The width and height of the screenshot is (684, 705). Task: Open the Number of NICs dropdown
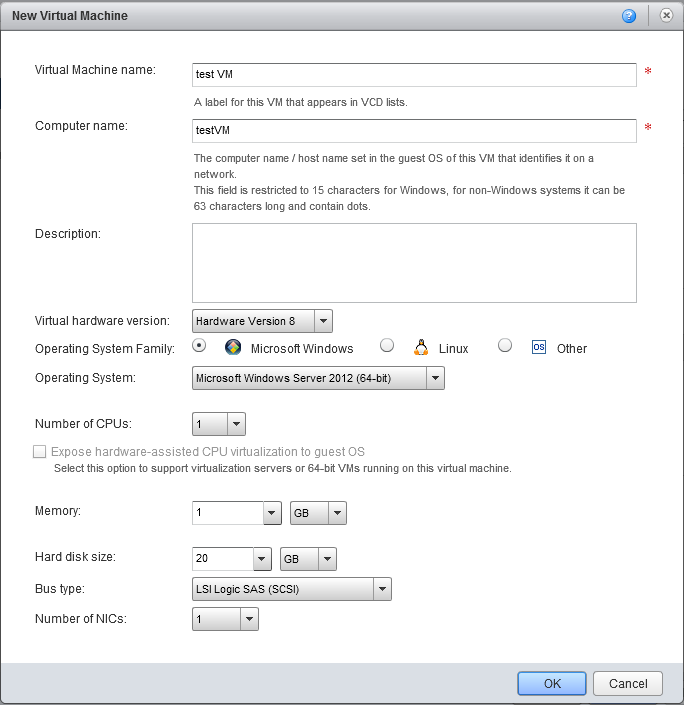(249, 619)
